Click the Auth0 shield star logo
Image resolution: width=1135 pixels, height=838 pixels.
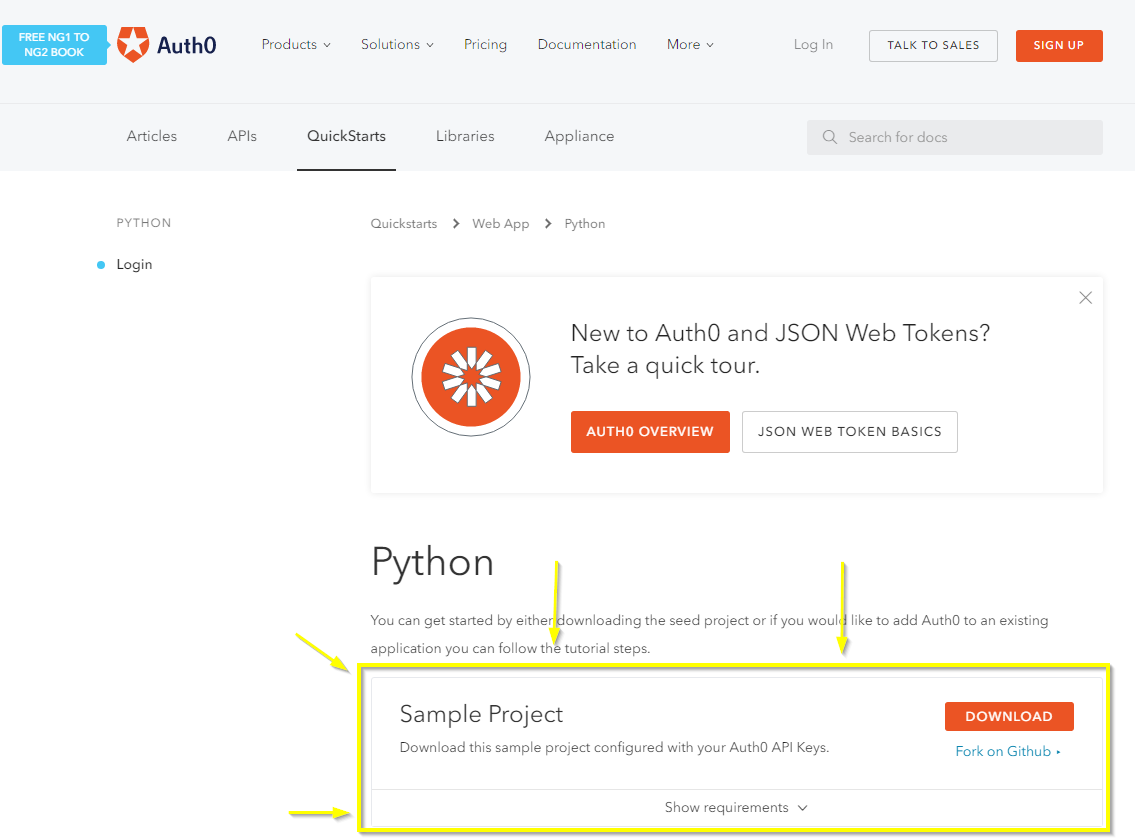pyautogui.click(x=133, y=44)
